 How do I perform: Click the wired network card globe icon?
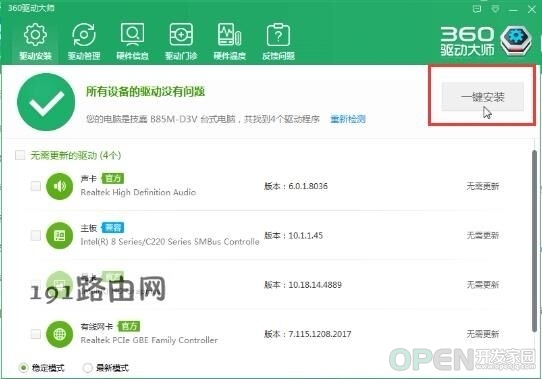pos(59,334)
